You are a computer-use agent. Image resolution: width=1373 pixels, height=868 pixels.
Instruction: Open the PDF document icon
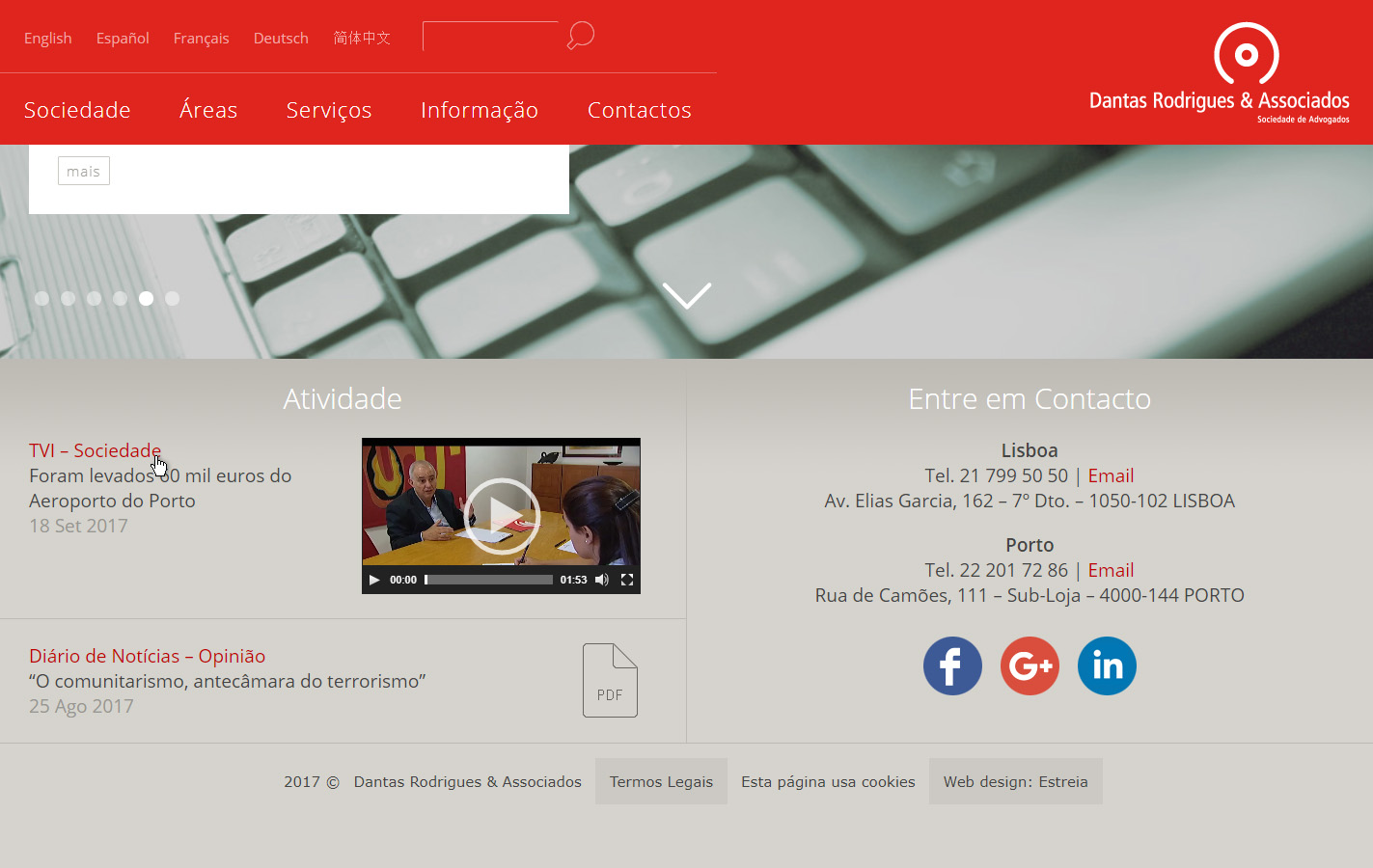pyautogui.click(x=610, y=681)
